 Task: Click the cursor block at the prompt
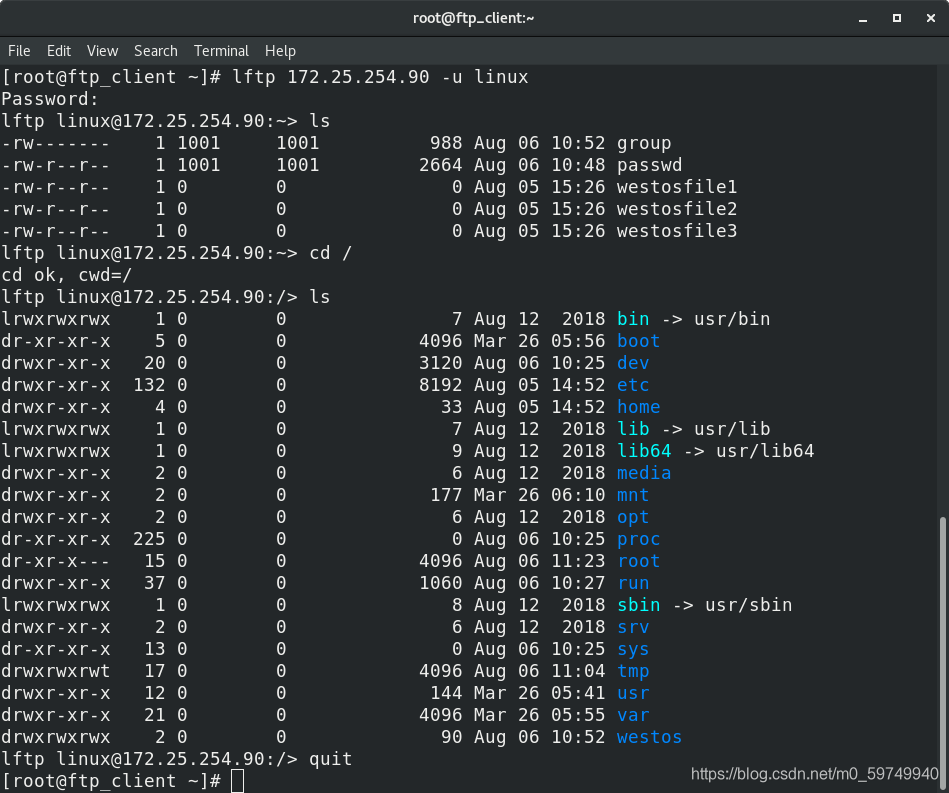point(237,781)
